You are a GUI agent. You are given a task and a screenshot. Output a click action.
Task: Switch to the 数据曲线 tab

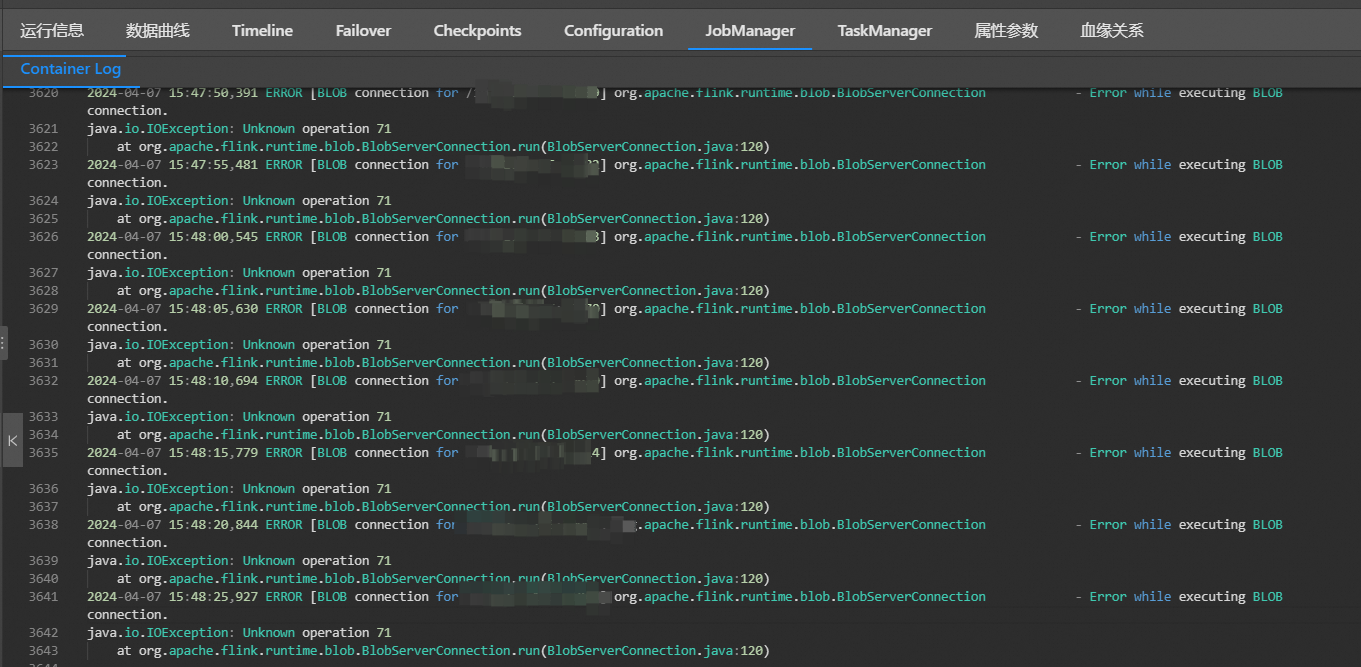click(x=158, y=30)
